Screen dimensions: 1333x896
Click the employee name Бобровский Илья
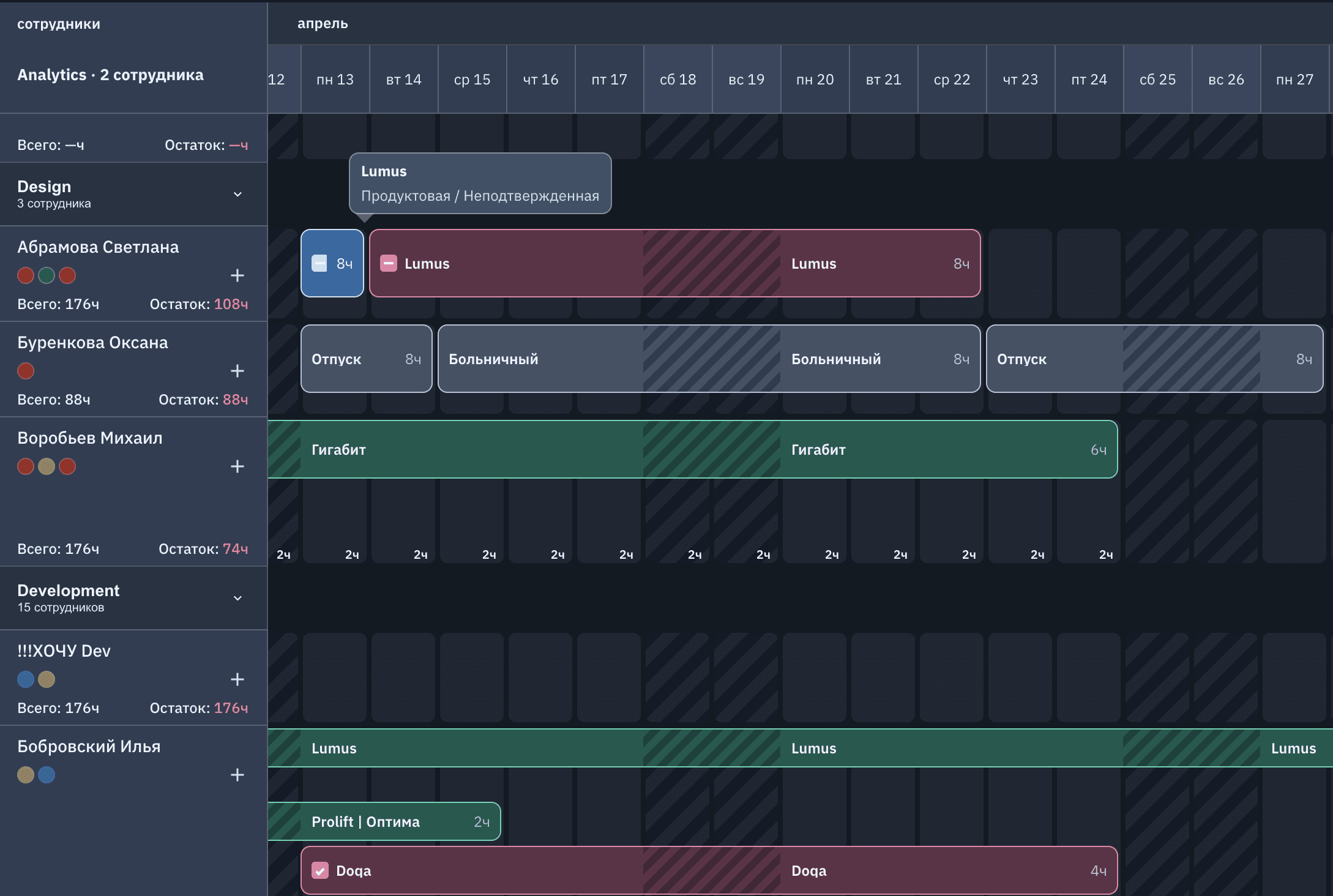[x=89, y=746]
